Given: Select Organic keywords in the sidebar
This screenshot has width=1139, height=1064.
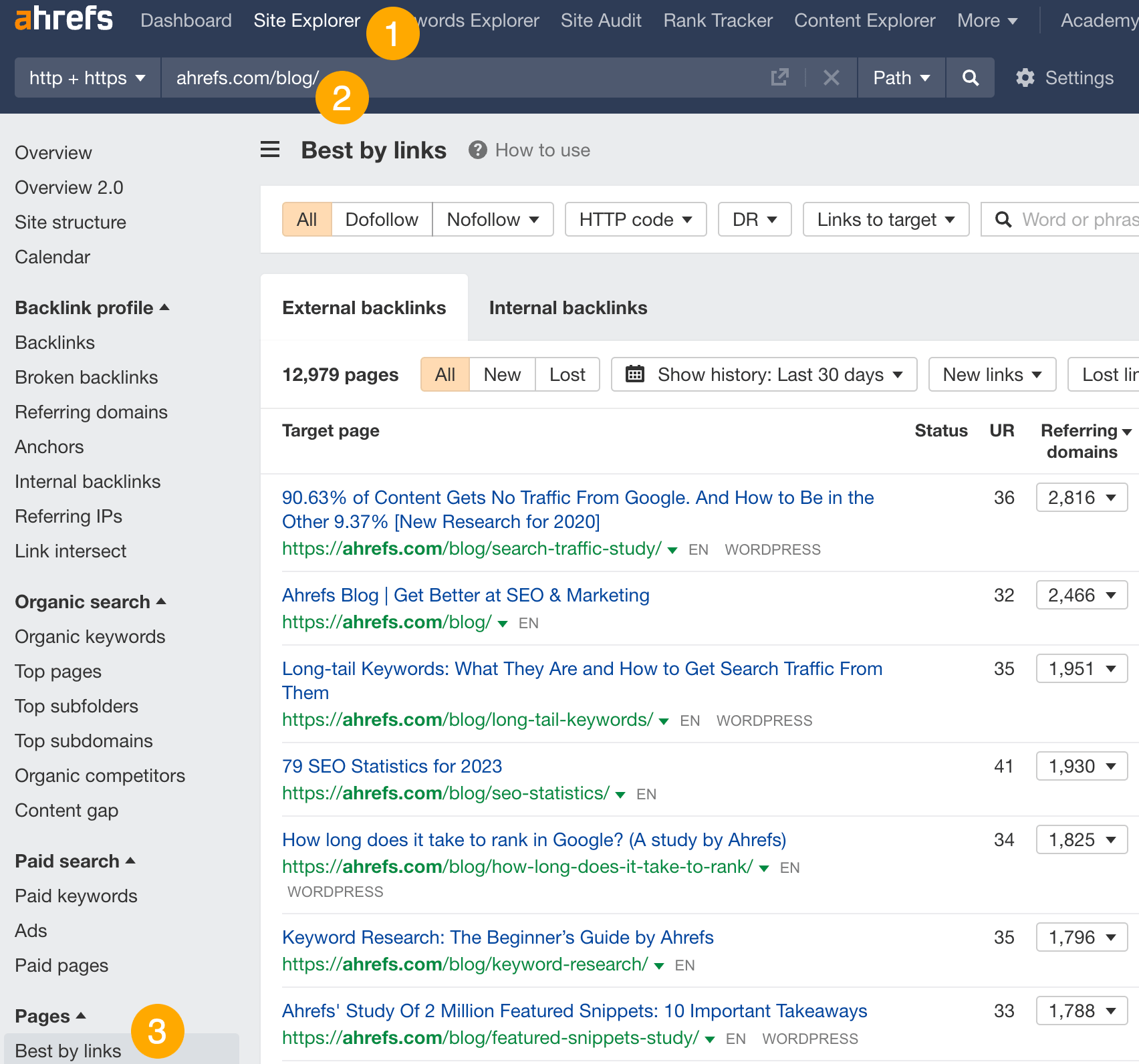Looking at the screenshot, I should (x=90, y=636).
